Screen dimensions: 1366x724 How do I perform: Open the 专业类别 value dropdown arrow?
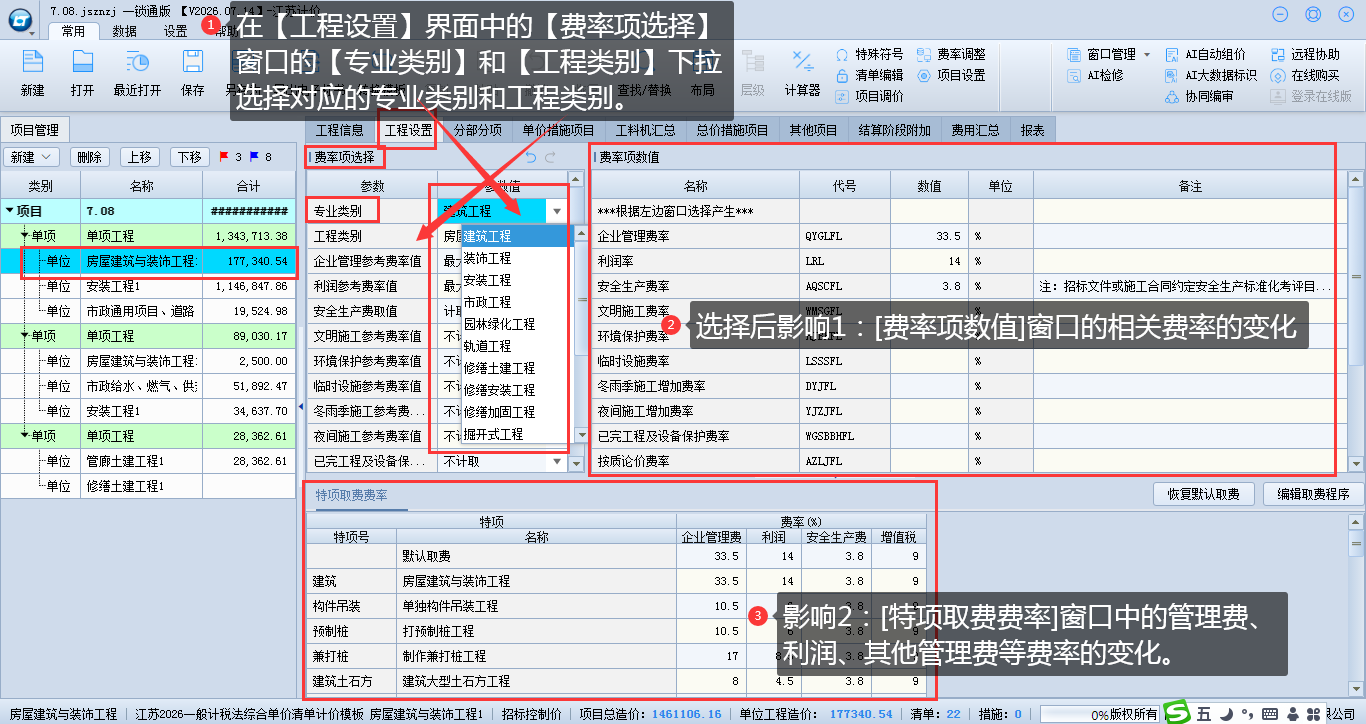[x=557, y=211]
